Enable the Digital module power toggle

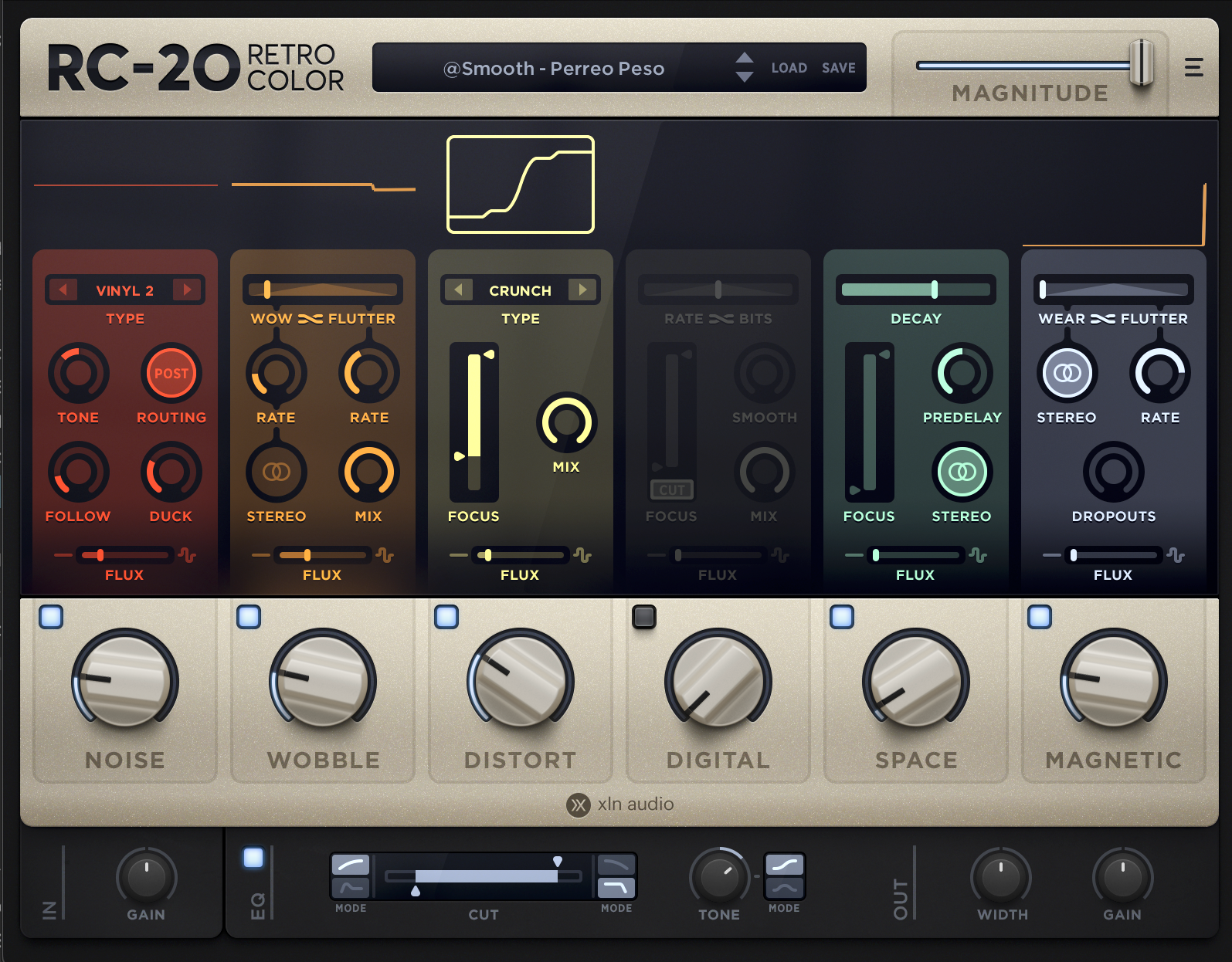tap(644, 617)
